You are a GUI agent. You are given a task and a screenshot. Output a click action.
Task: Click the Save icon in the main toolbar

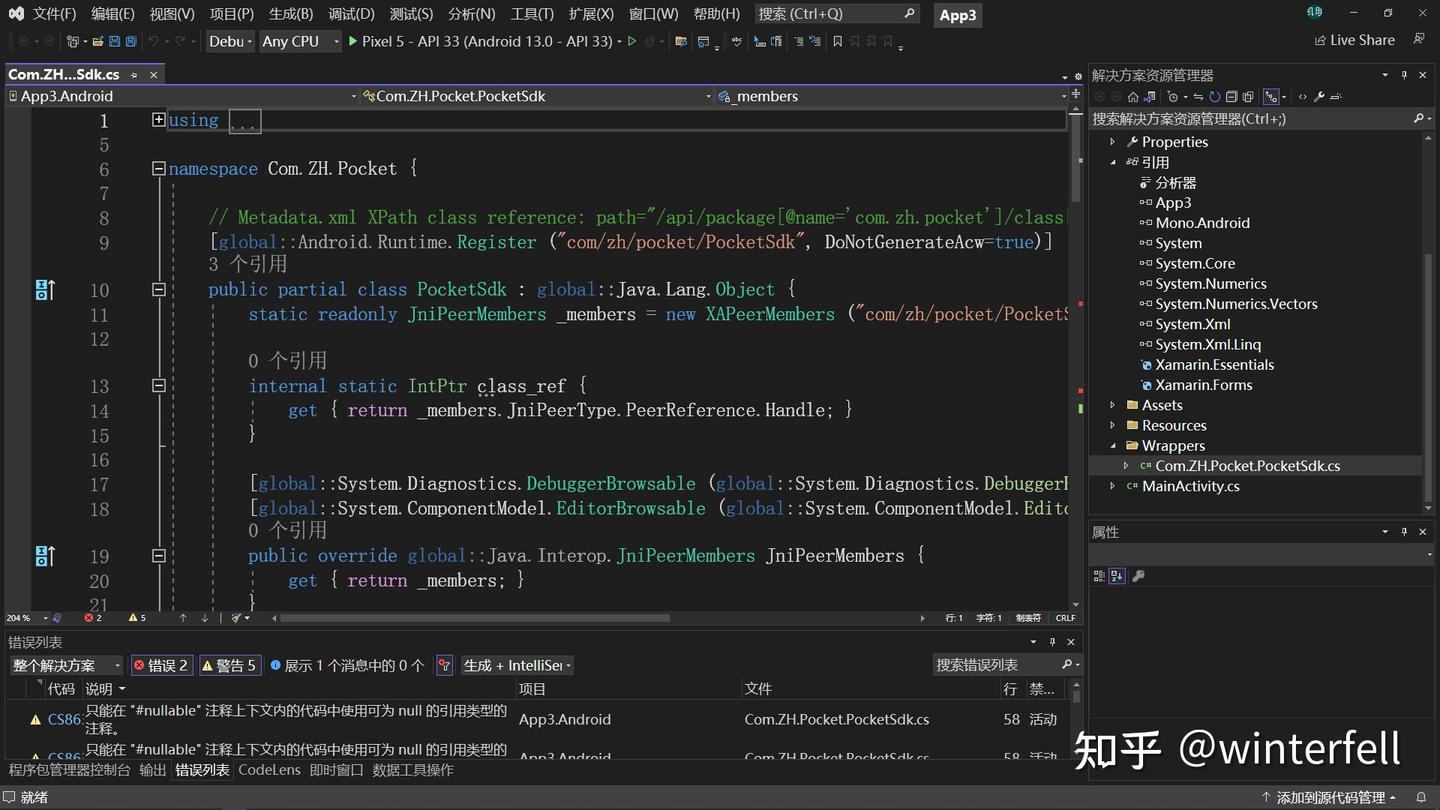[x=115, y=42]
